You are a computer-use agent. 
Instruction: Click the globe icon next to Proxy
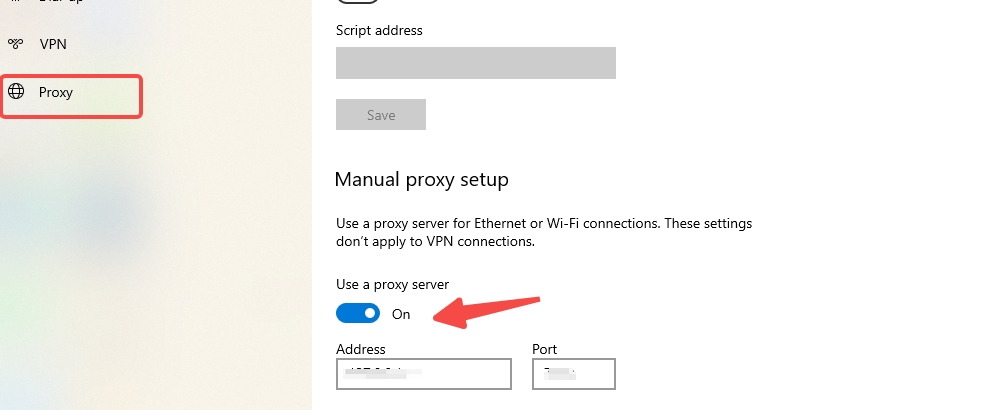tap(16, 92)
